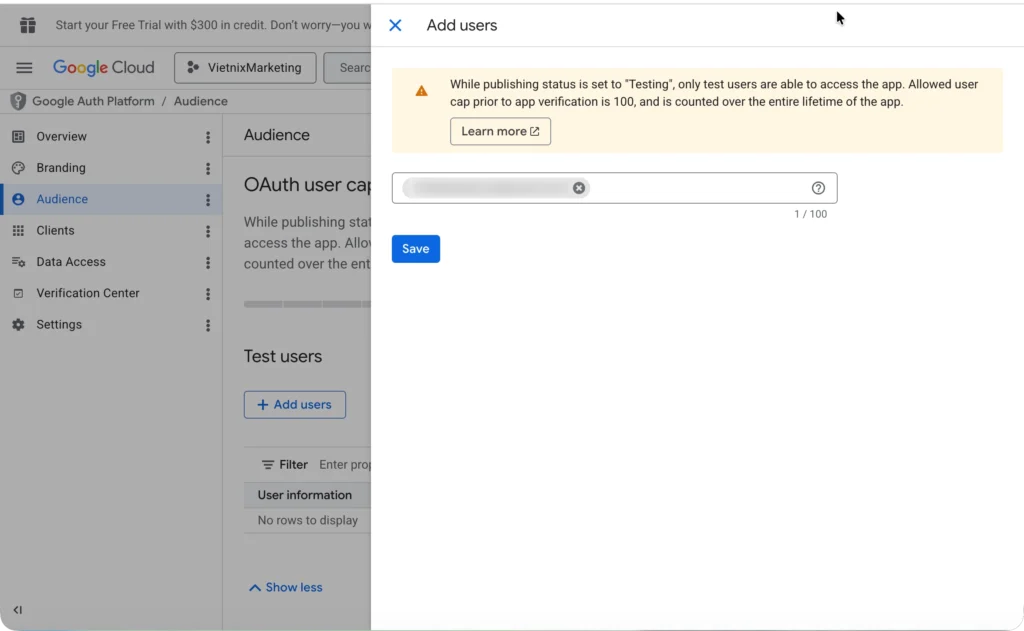Open the Learn more link about publishing status

point(500,130)
